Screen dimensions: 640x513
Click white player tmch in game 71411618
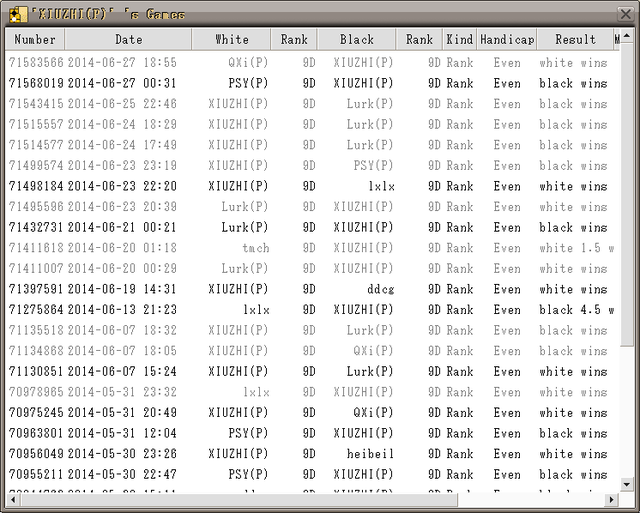[x=256, y=248]
